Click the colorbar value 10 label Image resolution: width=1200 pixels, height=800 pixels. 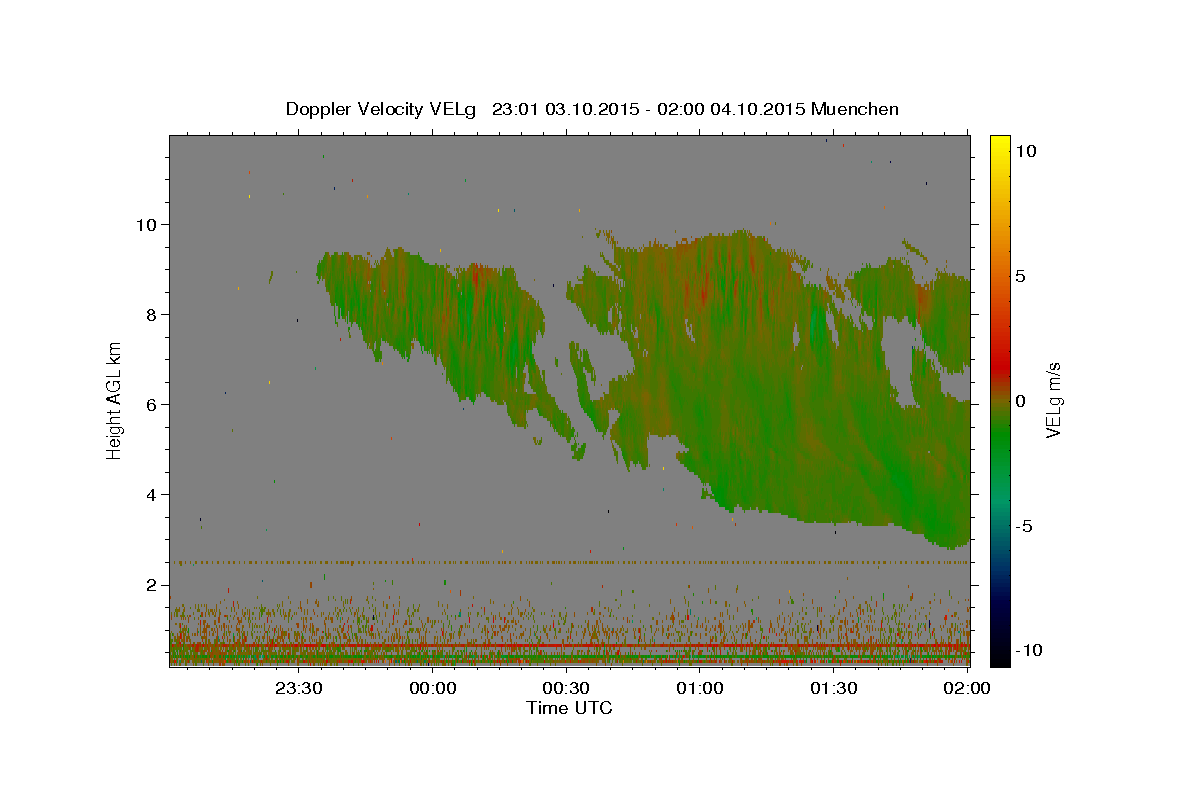(1025, 151)
